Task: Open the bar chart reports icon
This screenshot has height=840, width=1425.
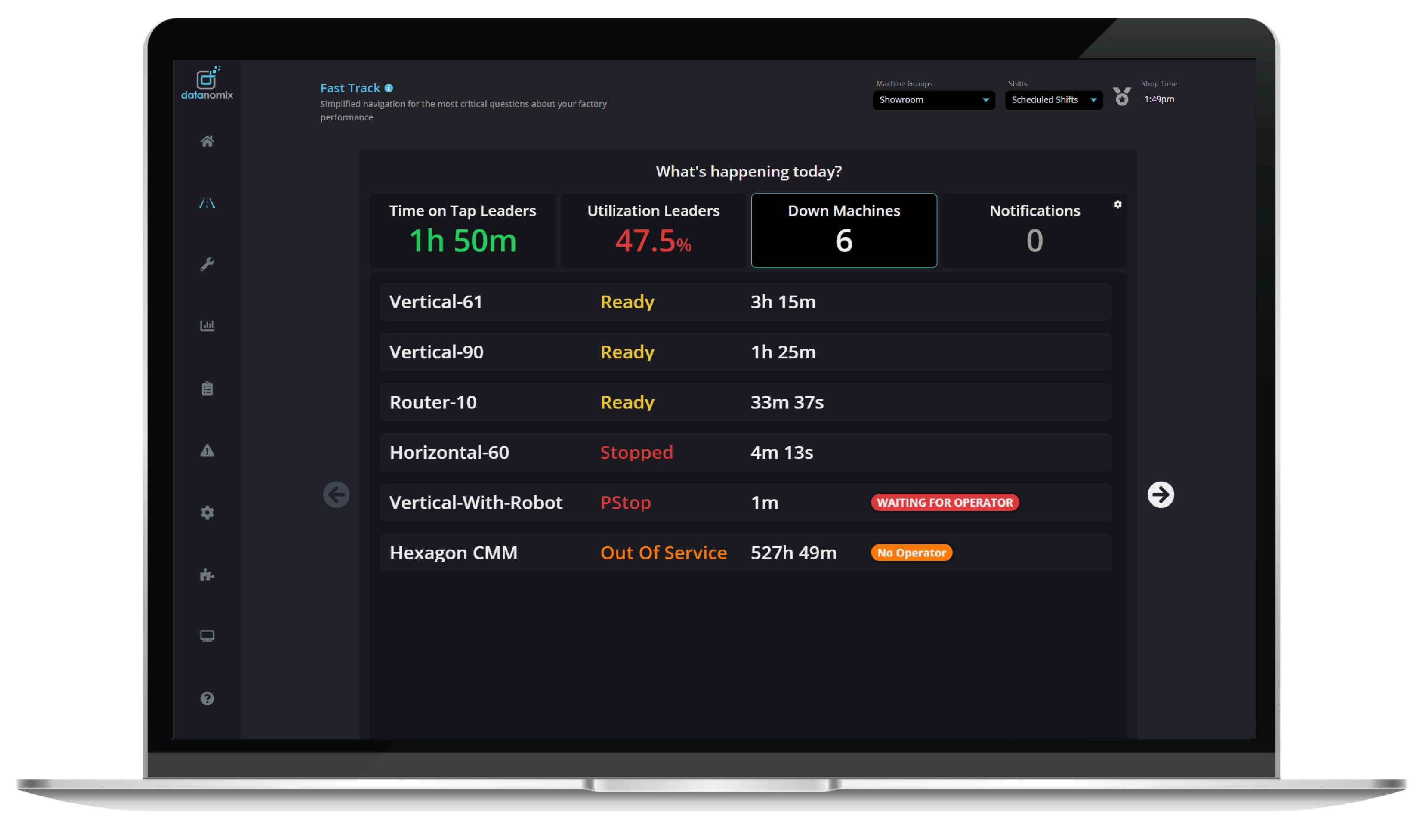Action: pos(207,326)
